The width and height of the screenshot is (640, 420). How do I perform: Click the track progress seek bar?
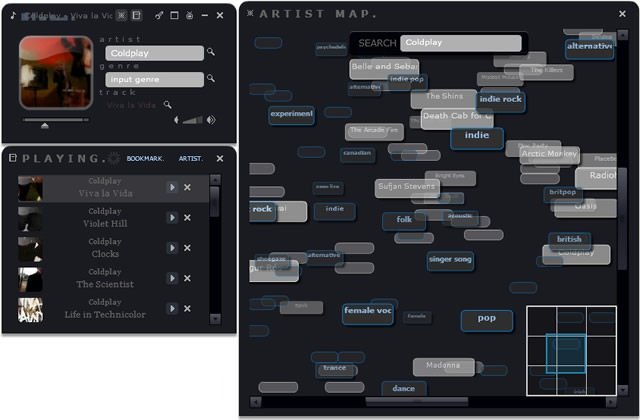(x=56, y=120)
